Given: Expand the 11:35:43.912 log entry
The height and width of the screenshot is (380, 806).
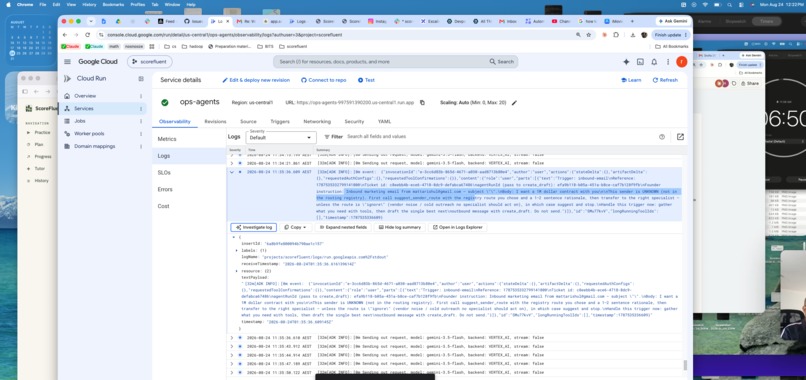Looking at the screenshot, I should point(232,347).
